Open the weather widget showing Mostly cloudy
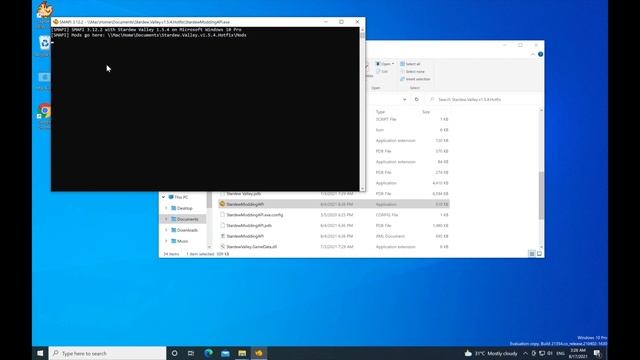The height and width of the screenshot is (360, 640). [491, 353]
